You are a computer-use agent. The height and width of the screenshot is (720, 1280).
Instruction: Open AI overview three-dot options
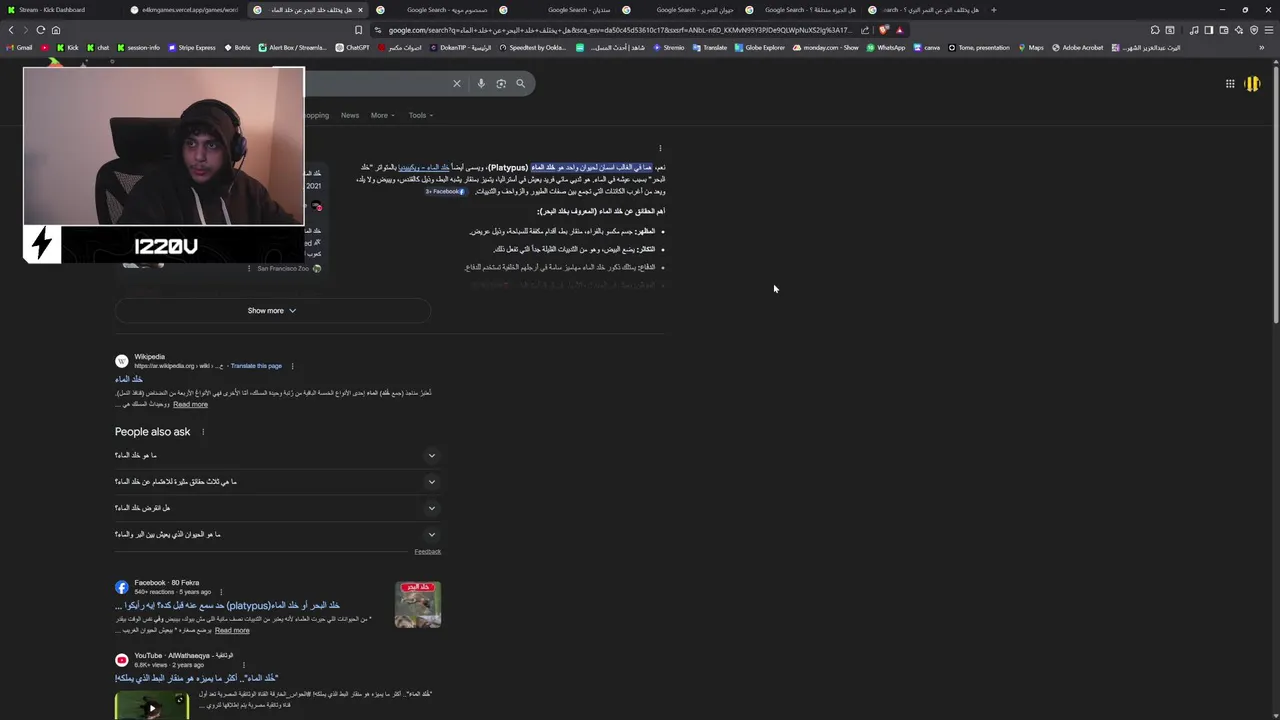tap(660, 148)
